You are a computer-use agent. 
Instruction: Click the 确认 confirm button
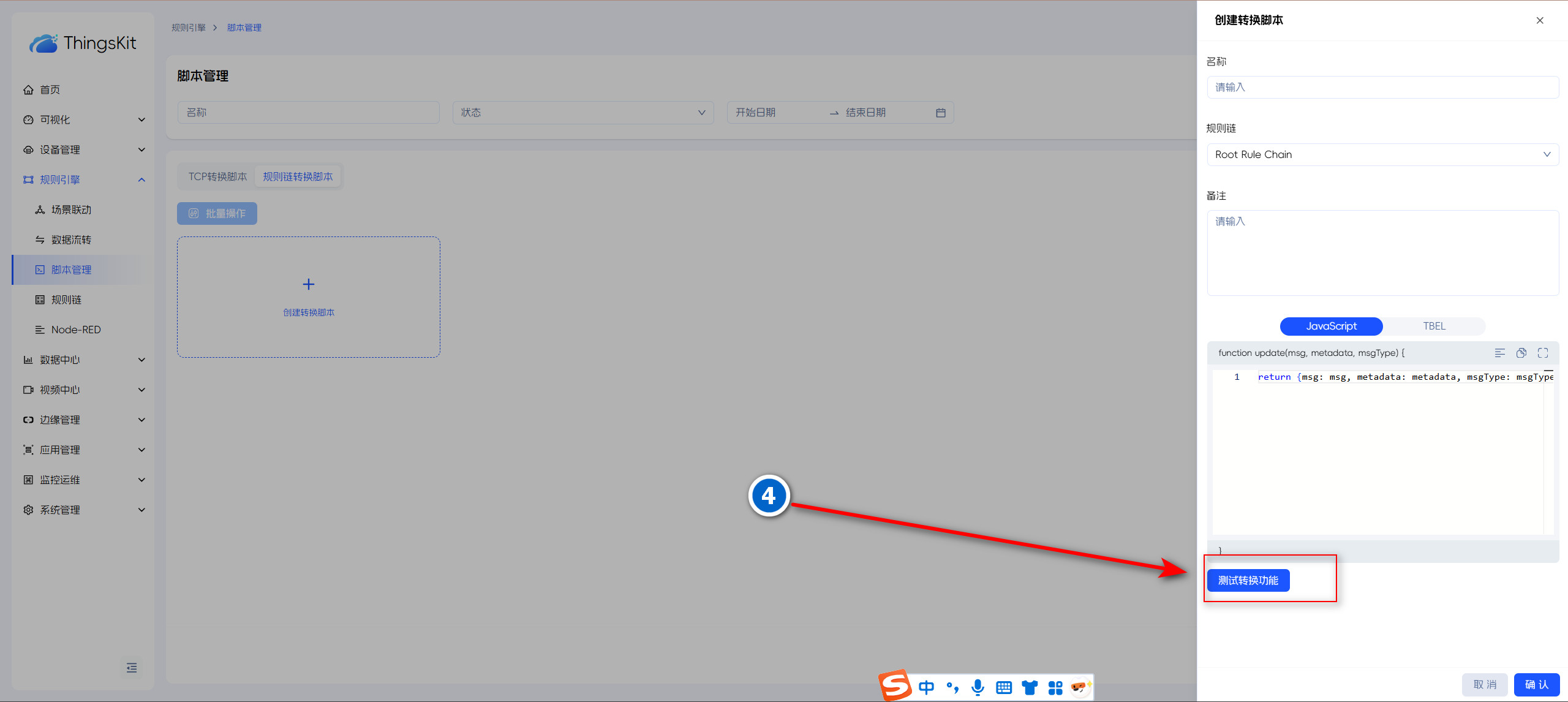pyautogui.click(x=1536, y=684)
